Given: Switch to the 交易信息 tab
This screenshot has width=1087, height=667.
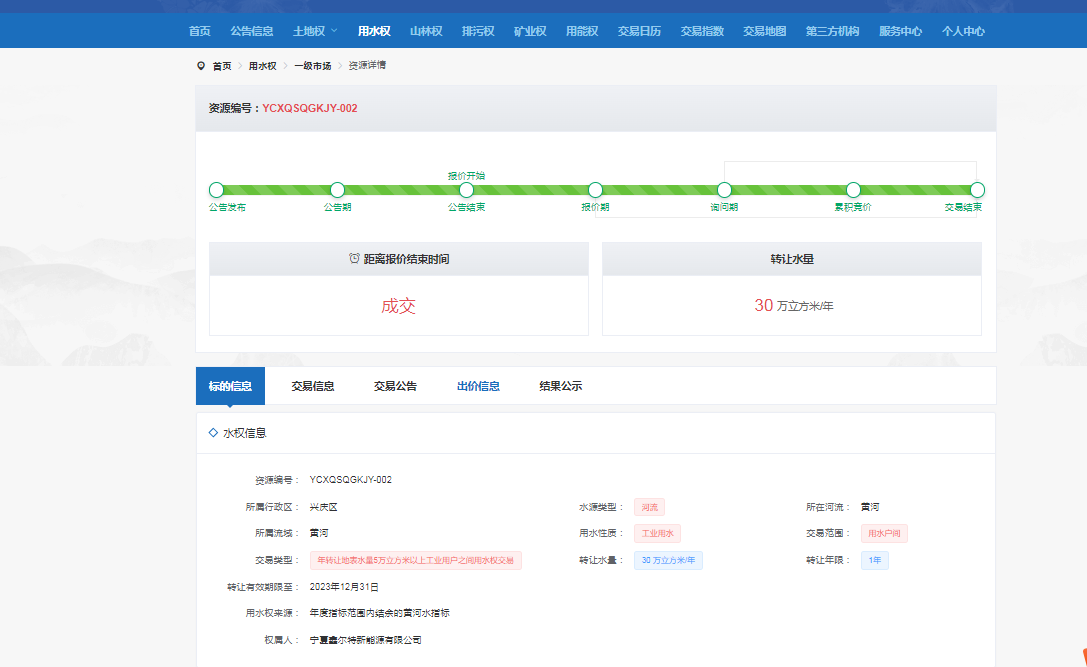Looking at the screenshot, I should (x=312, y=386).
